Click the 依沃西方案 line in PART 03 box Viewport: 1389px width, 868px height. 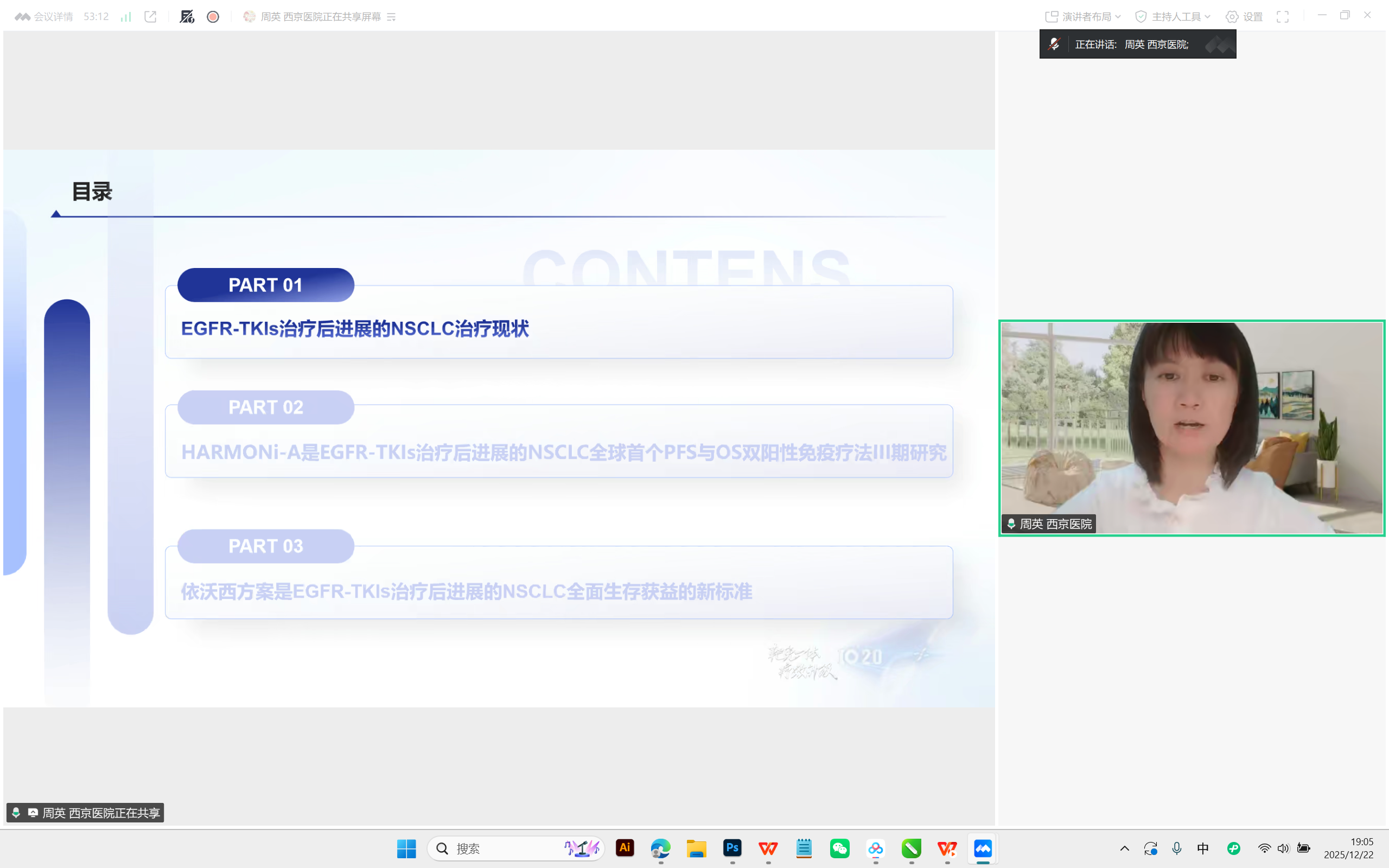(466, 591)
